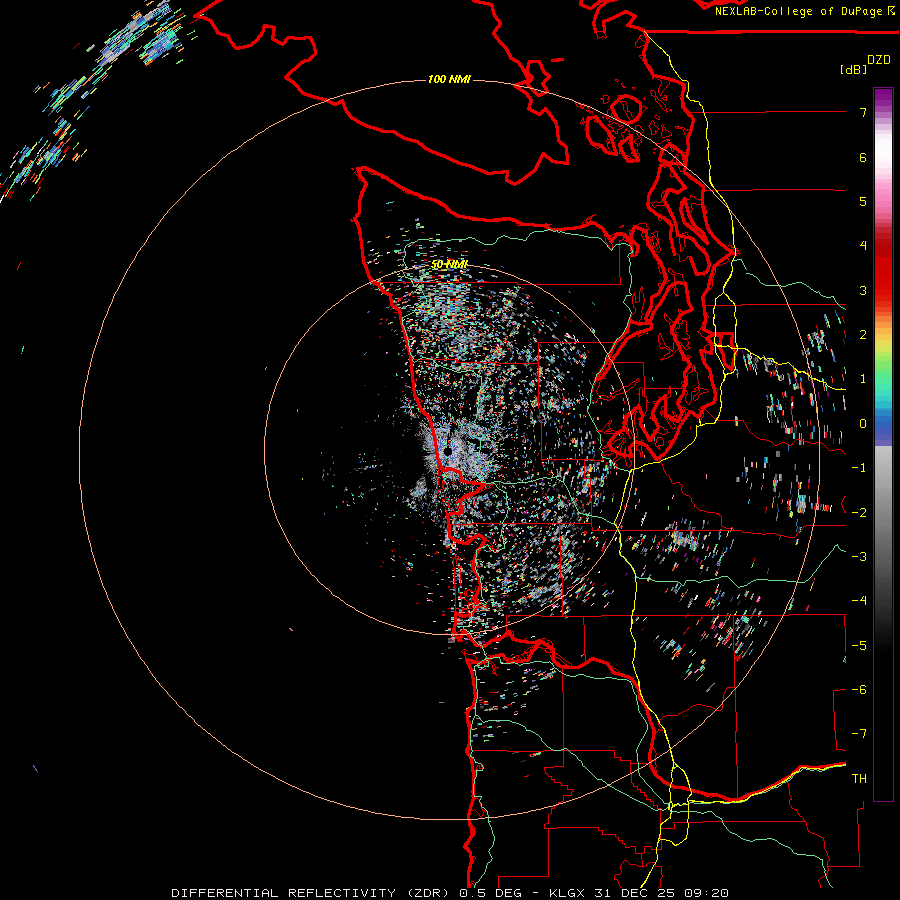This screenshot has height=900, width=900.
Task: Click the [dB] unit label
Action: pos(853,69)
